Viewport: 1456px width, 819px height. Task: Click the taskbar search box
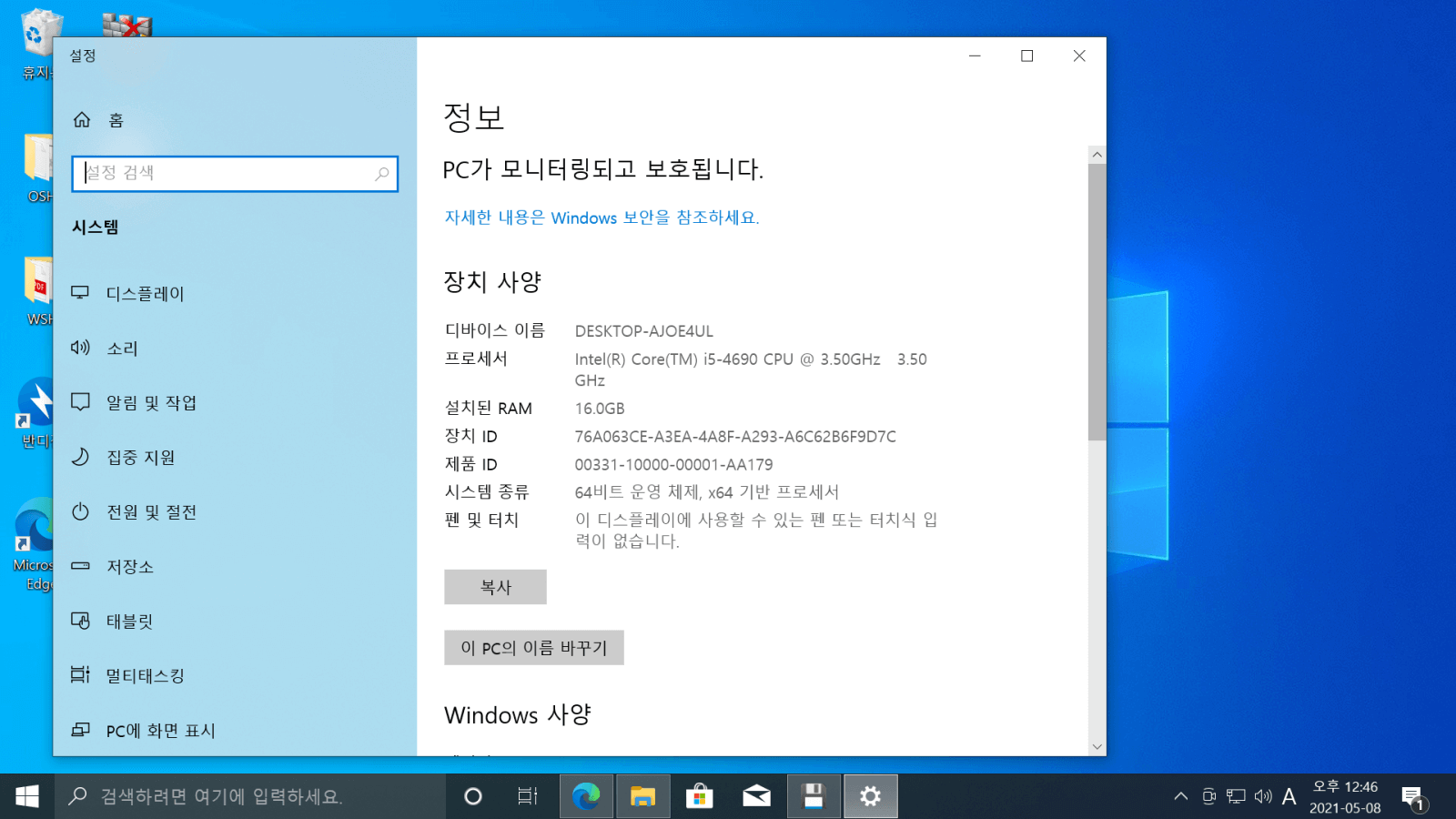click(x=250, y=796)
